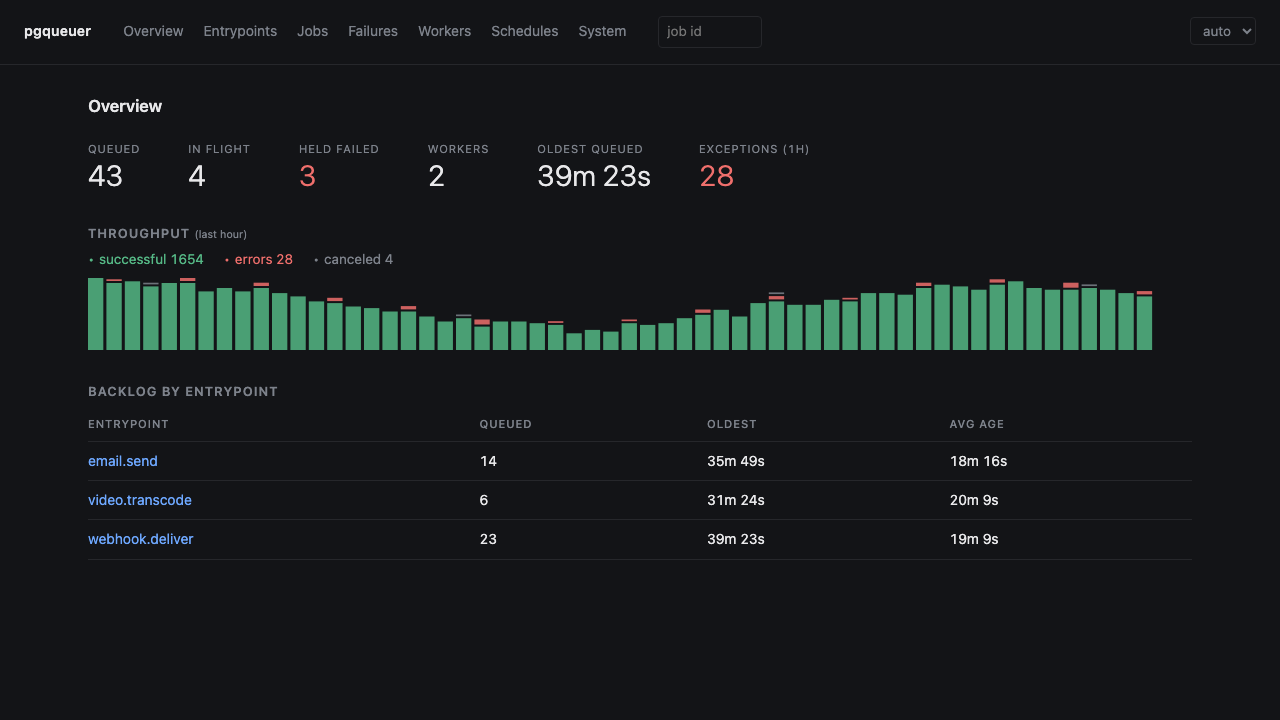Select the Oldest Queued 39m 23s value
Image resolution: width=1280 pixels, height=720 pixels.
(x=594, y=176)
